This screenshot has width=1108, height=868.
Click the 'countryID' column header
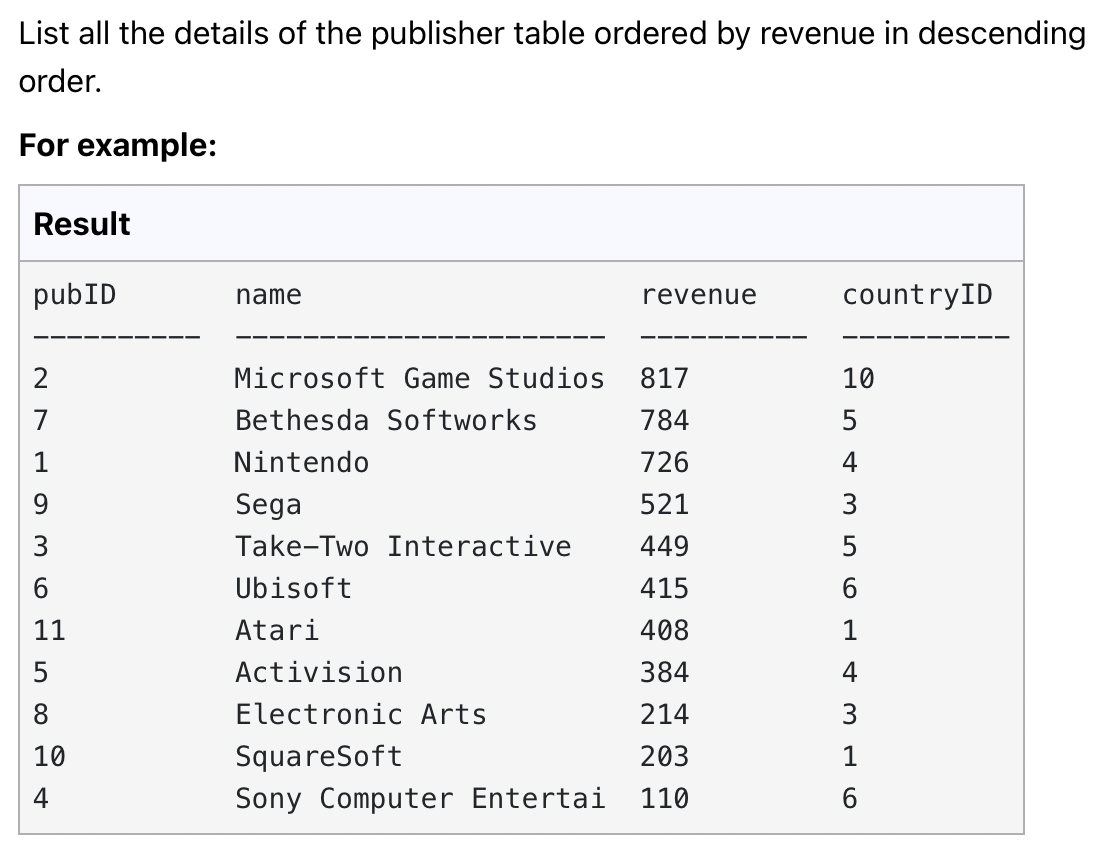pyautogui.click(x=917, y=295)
